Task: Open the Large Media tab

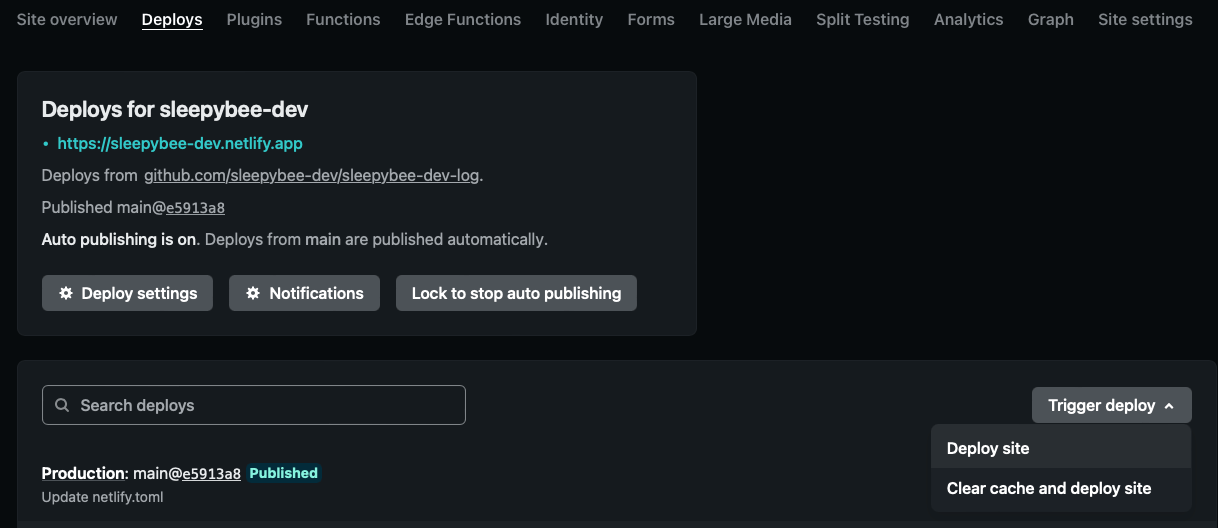Action: [745, 19]
